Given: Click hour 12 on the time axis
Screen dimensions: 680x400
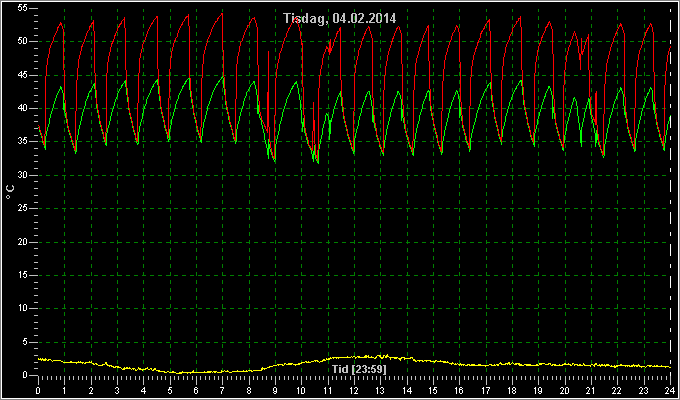Looking at the screenshot, I should click(354, 390).
